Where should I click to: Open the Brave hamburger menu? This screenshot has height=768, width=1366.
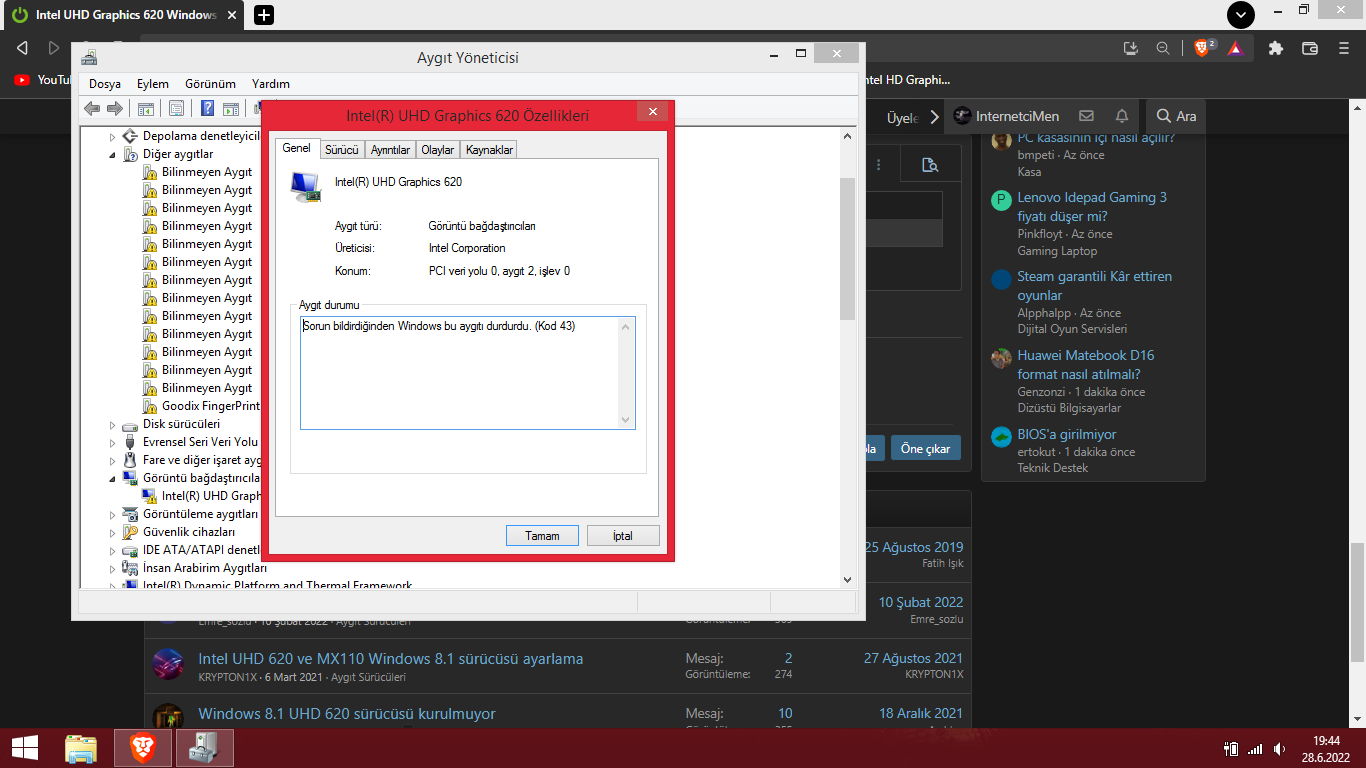pyautogui.click(x=1343, y=47)
